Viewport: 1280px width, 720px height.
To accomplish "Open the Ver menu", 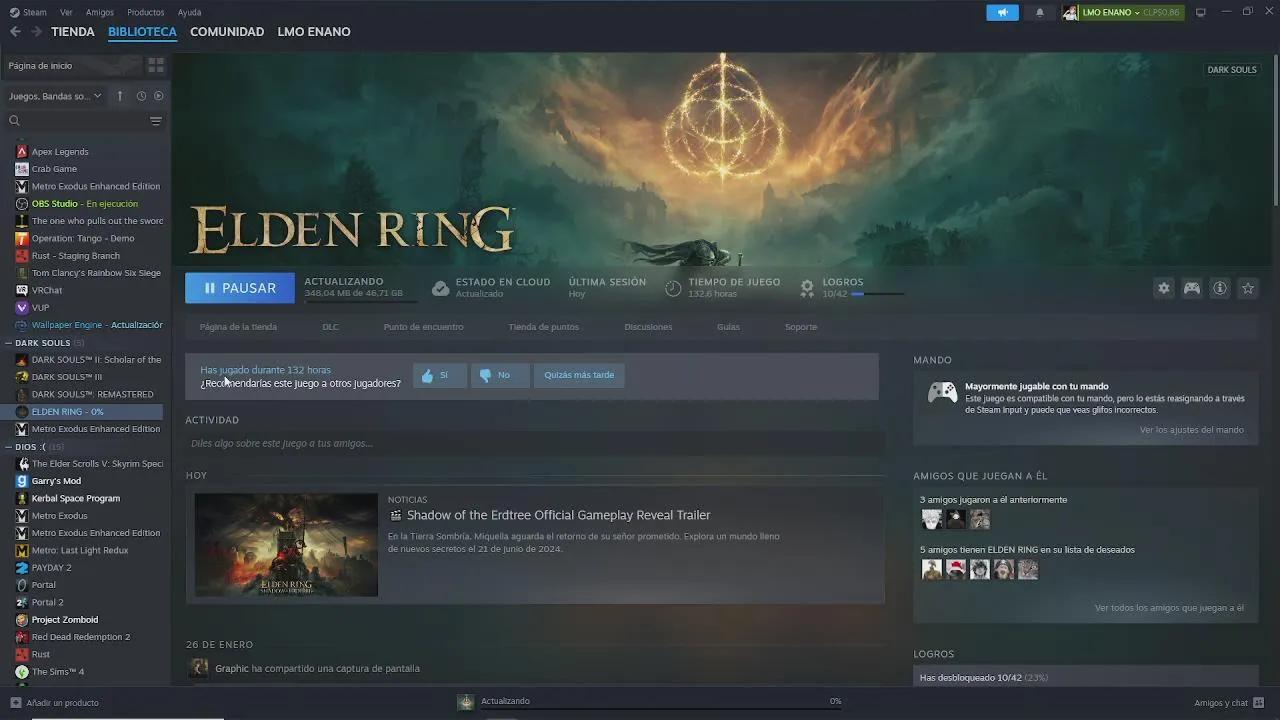I will pyautogui.click(x=66, y=12).
